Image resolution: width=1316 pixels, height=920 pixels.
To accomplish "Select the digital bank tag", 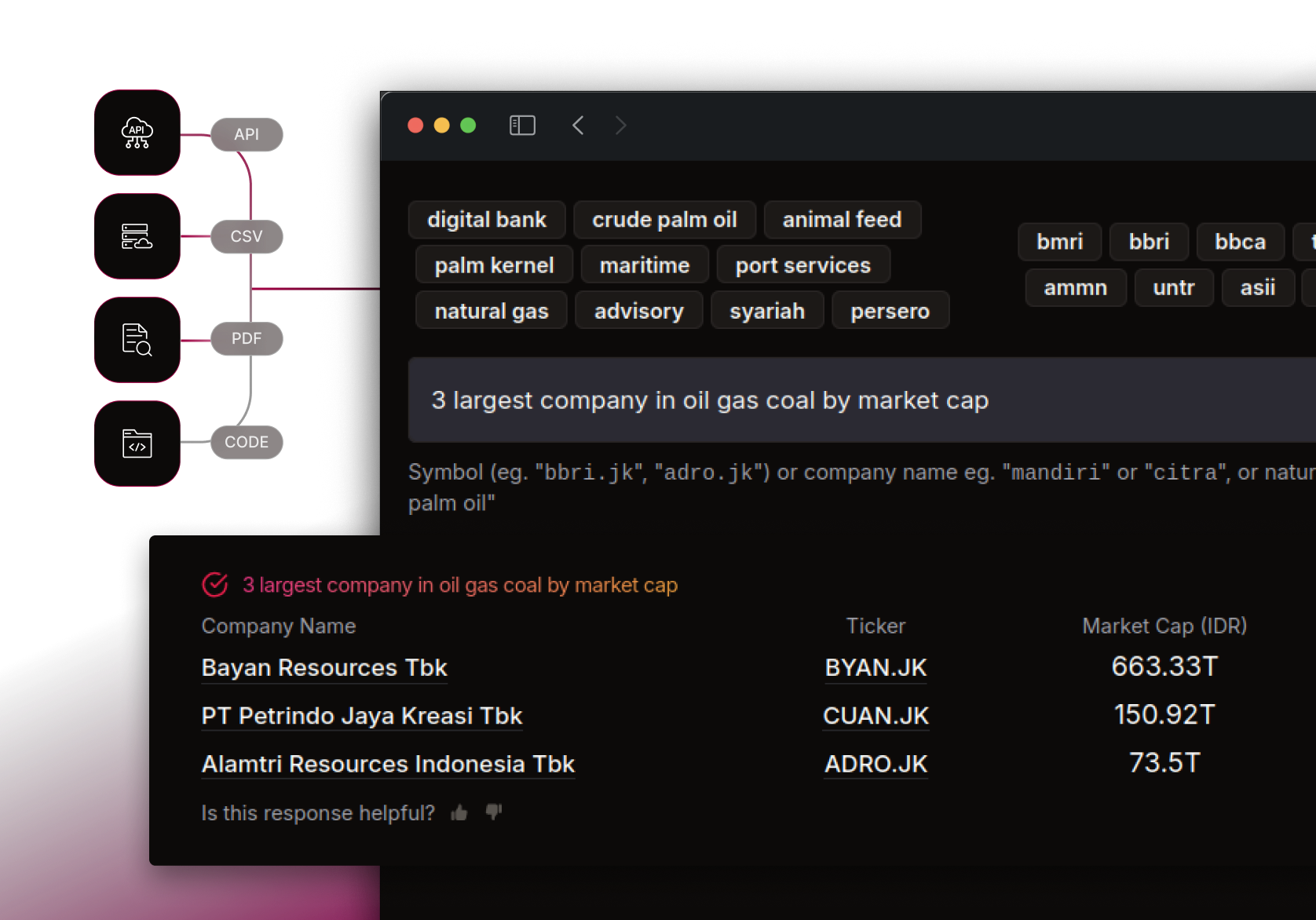I will 486,220.
